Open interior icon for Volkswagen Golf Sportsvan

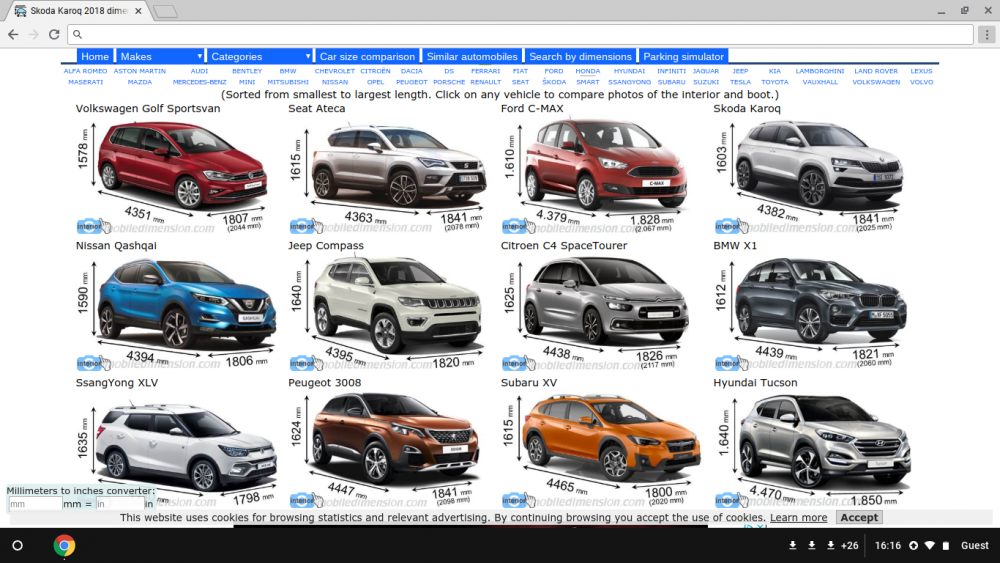[93, 226]
